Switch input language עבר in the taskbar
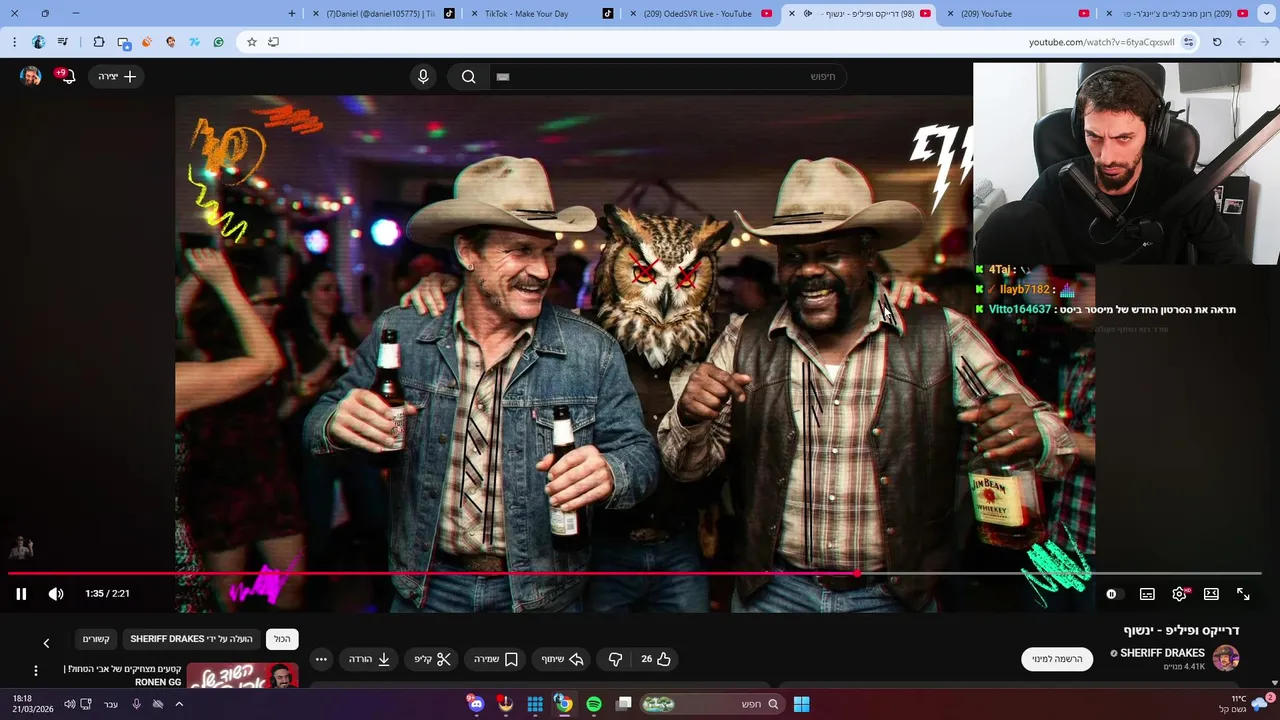The height and width of the screenshot is (720, 1280). point(111,704)
